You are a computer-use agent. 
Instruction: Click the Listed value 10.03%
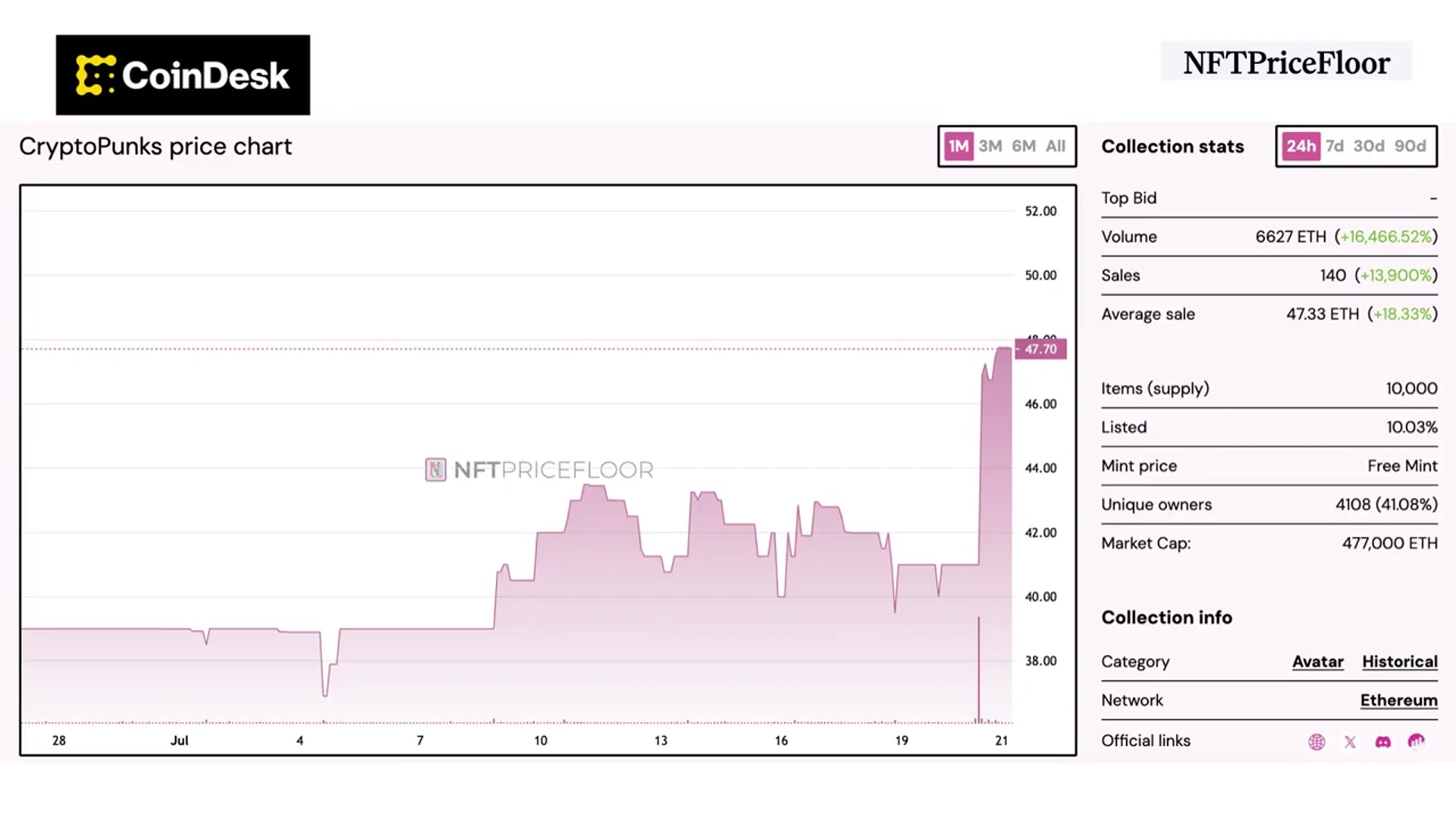pos(1412,427)
